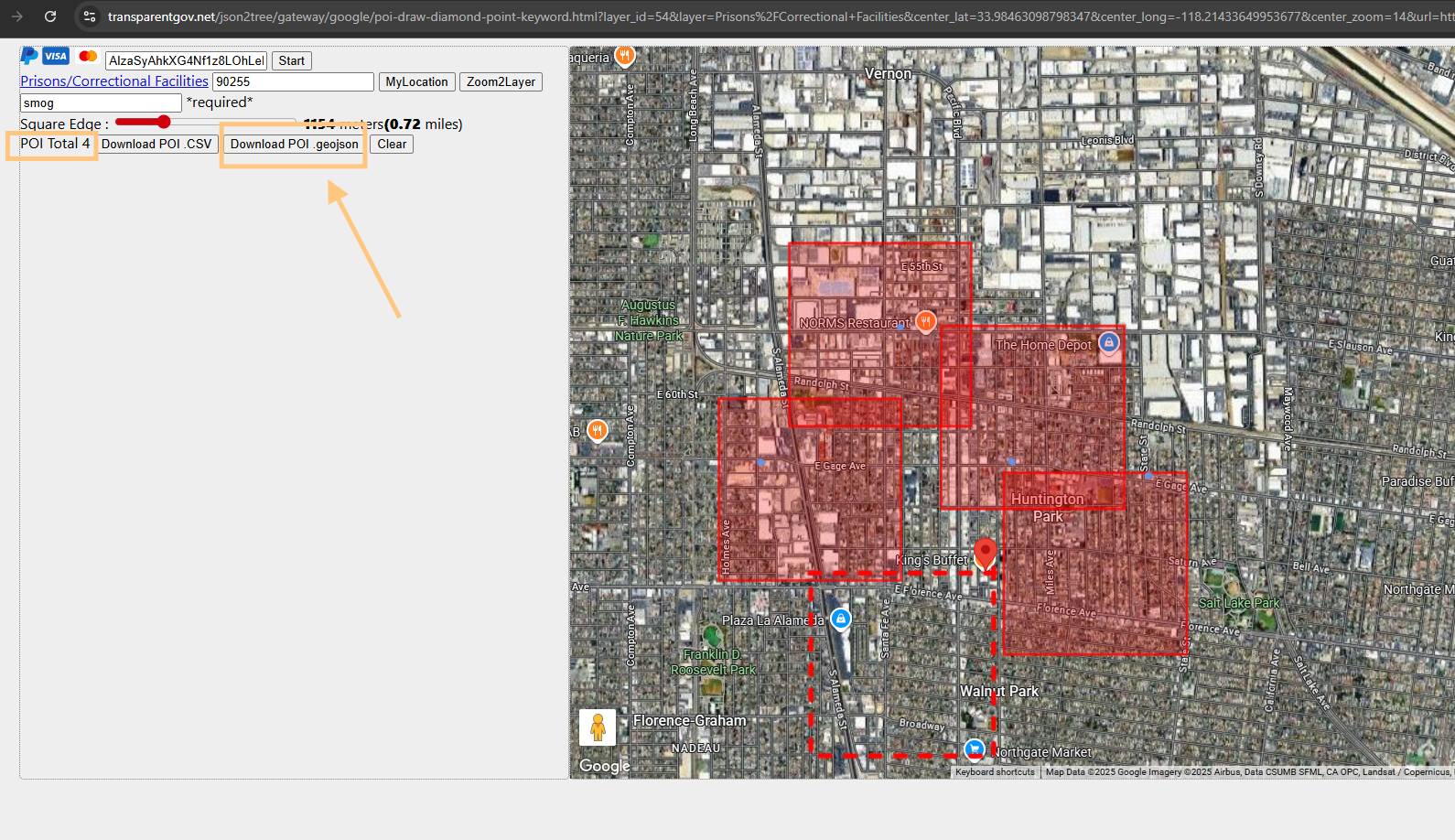Click the Salt Lake Park label
The height and width of the screenshot is (840, 1455).
(x=1239, y=602)
